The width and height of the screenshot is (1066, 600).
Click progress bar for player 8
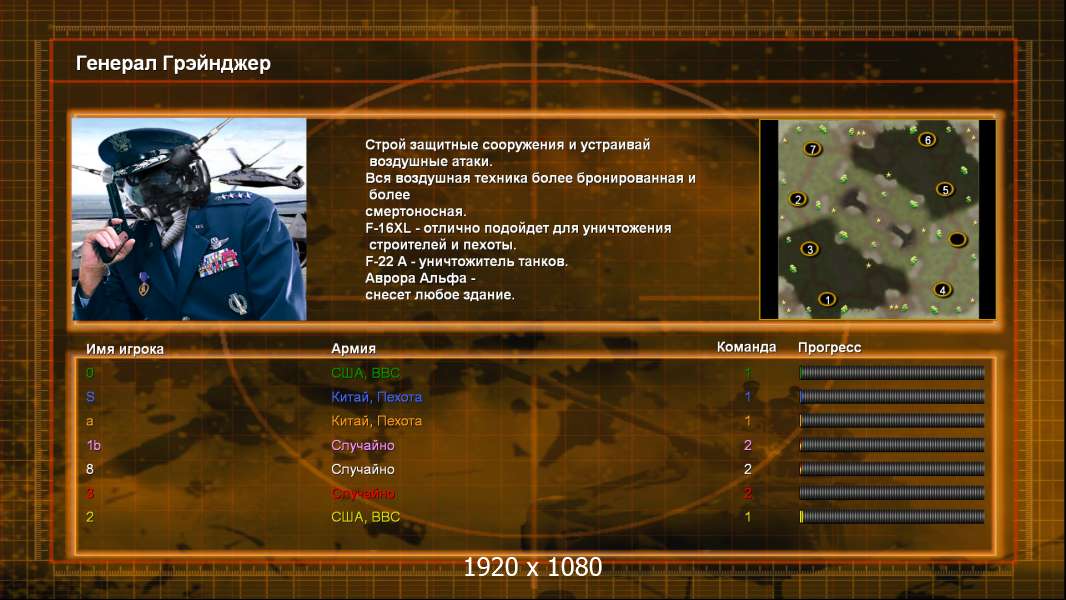(x=892, y=469)
